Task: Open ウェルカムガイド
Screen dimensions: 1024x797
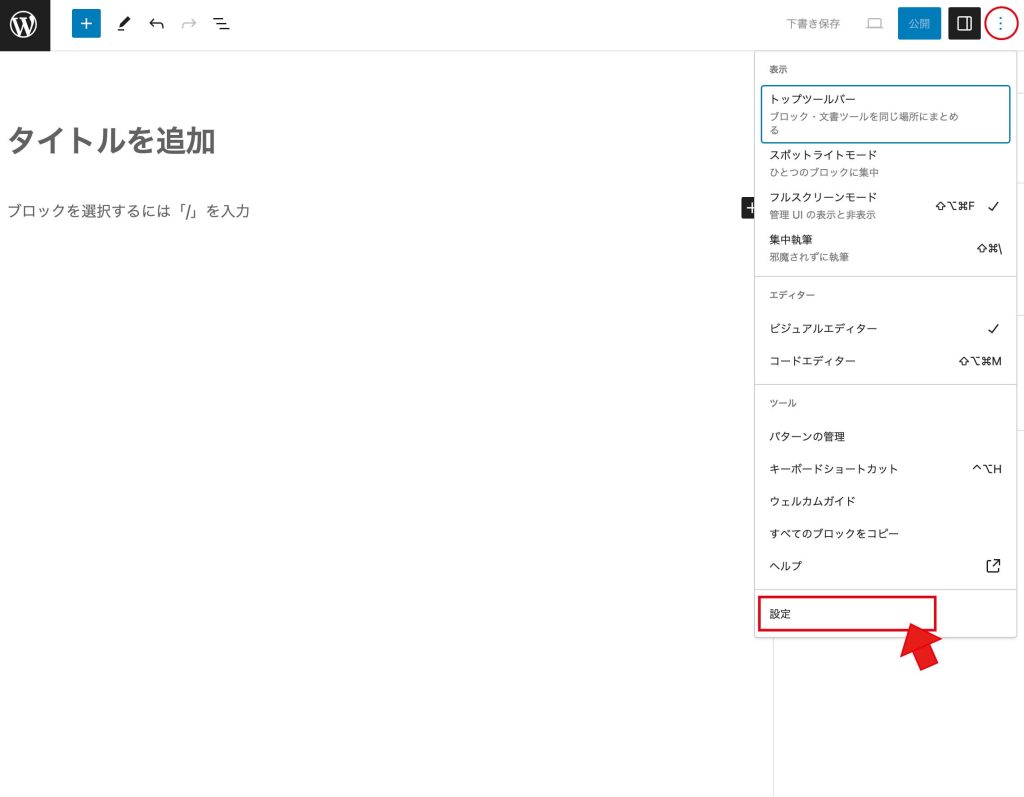Action: (885, 501)
